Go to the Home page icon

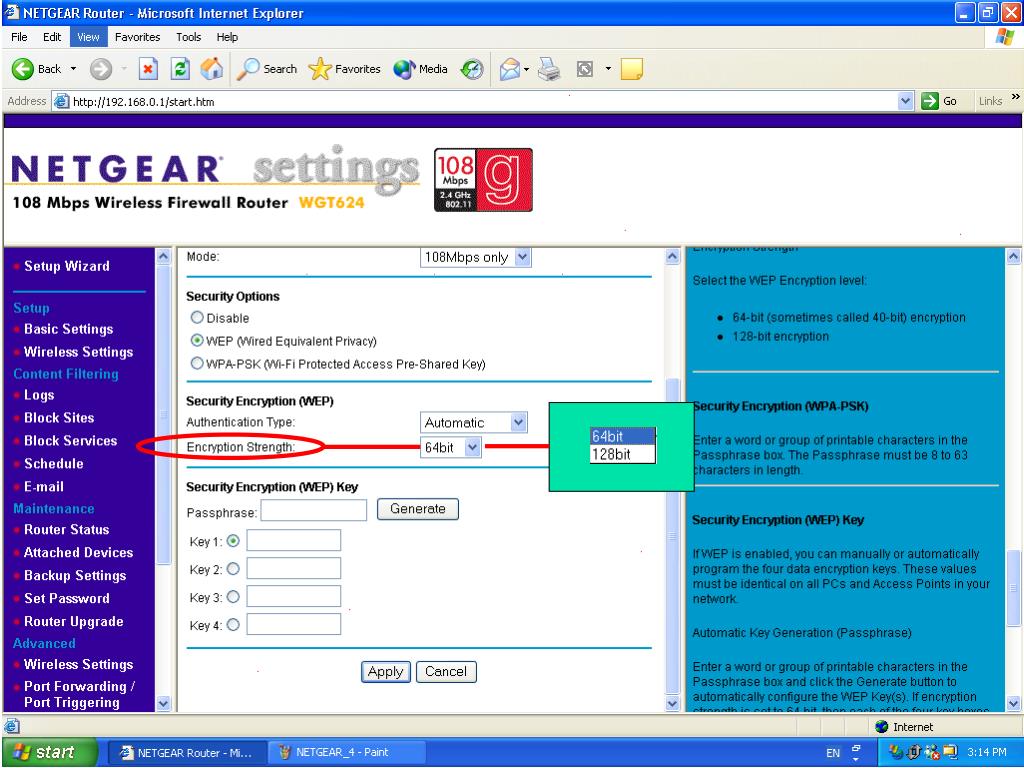pyautogui.click(x=212, y=69)
